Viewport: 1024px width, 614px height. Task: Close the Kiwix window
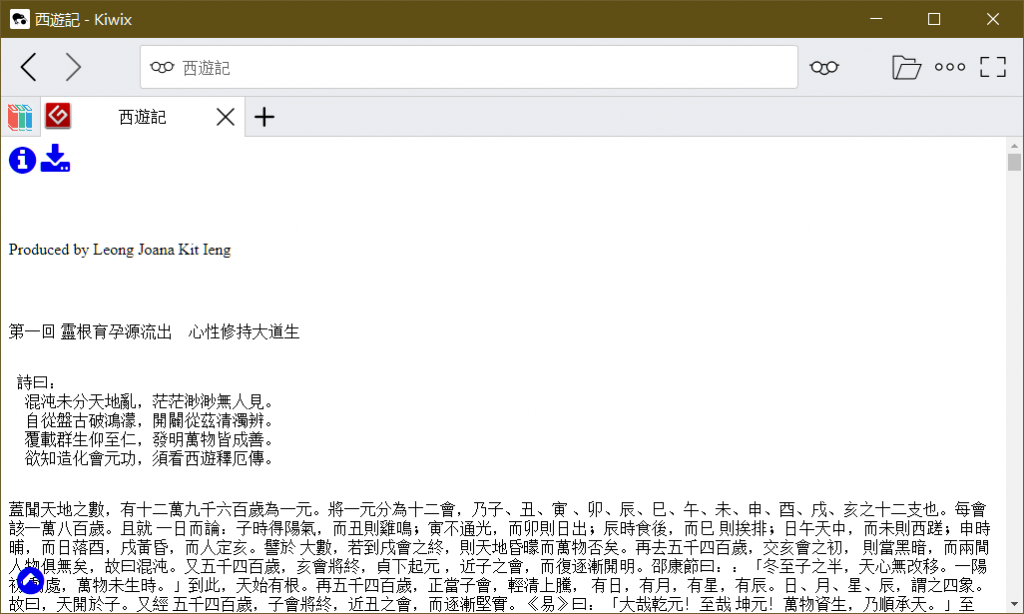(x=993, y=19)
